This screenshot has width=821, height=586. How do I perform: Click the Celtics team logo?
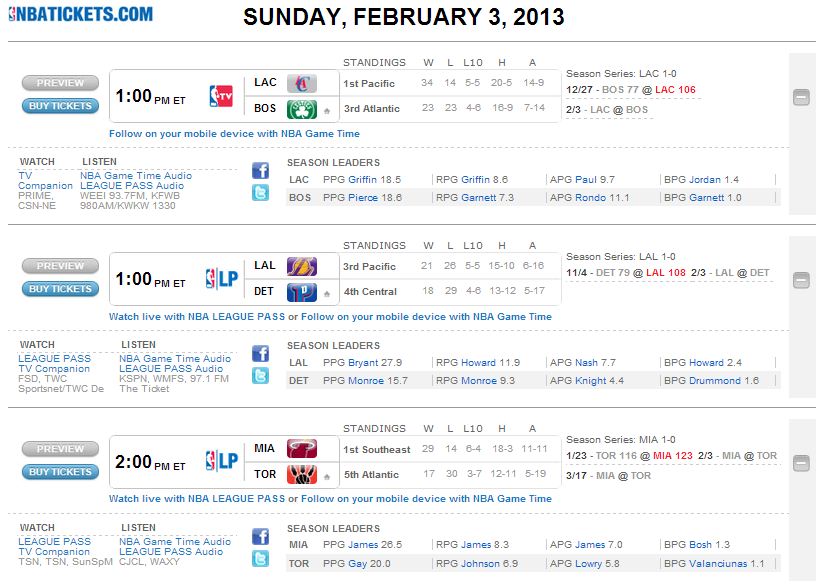[x=301, y=109]
